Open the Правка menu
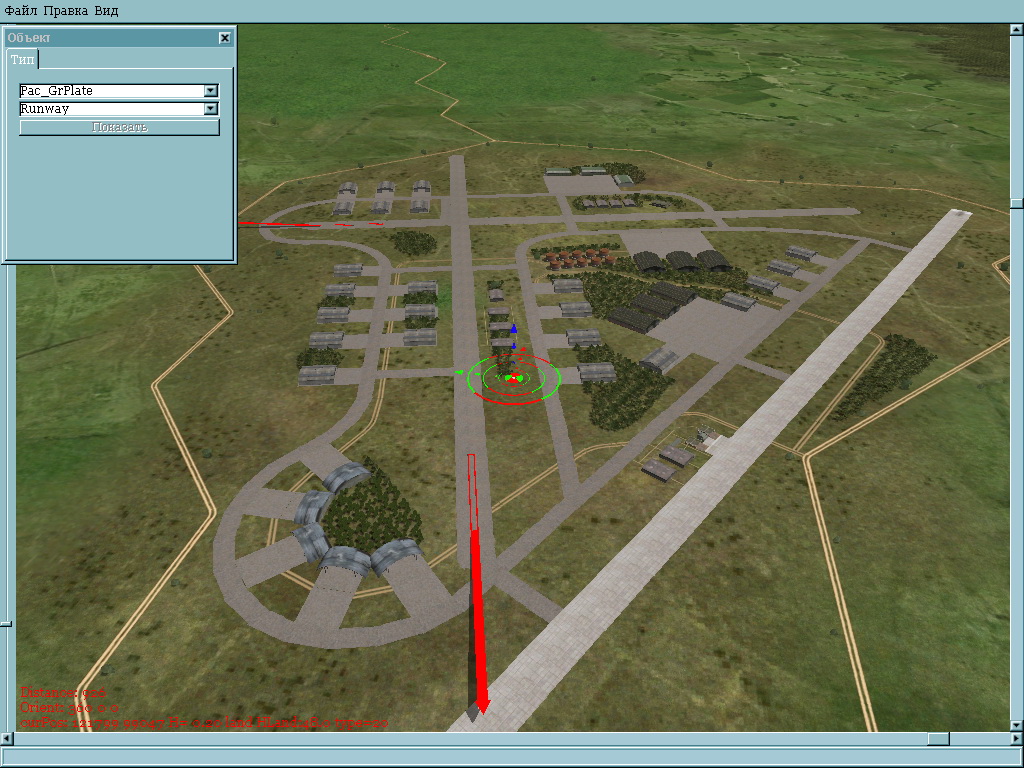1024x768 pixels. 65,10
